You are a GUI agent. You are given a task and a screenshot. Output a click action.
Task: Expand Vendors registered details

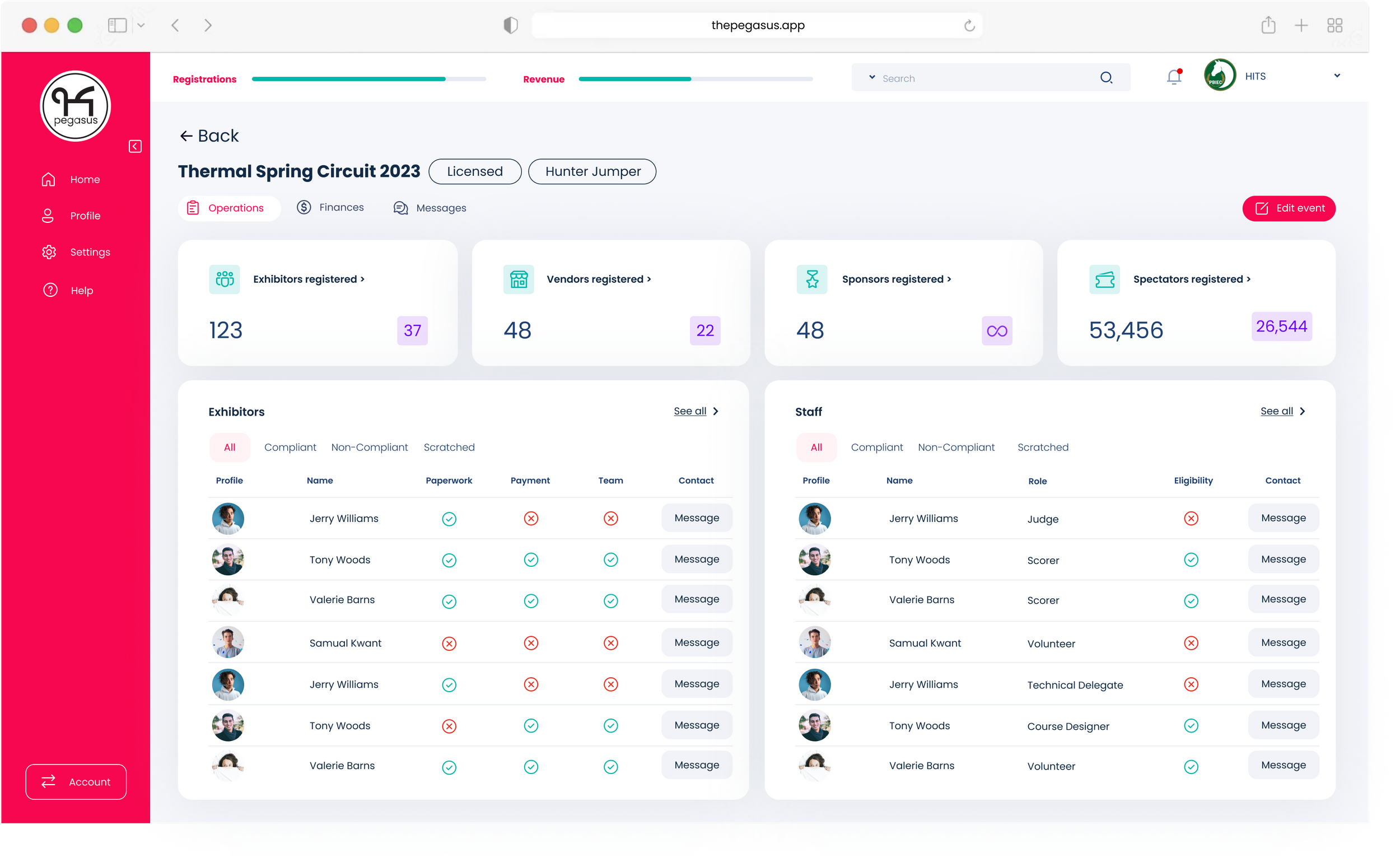pos(599,279)
